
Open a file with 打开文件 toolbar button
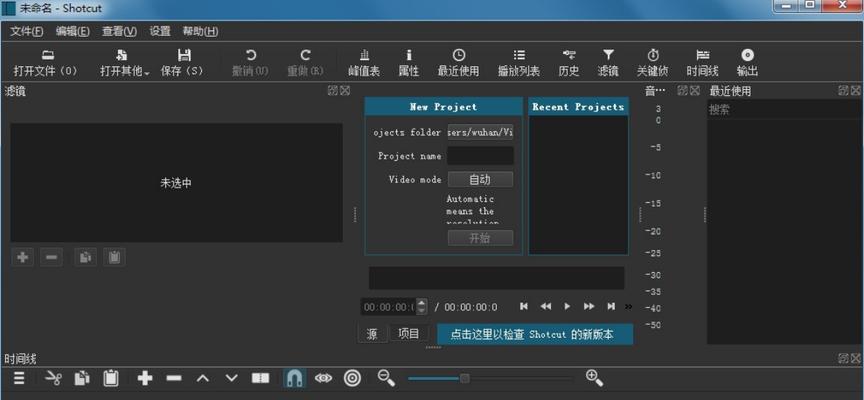point(46,63)
